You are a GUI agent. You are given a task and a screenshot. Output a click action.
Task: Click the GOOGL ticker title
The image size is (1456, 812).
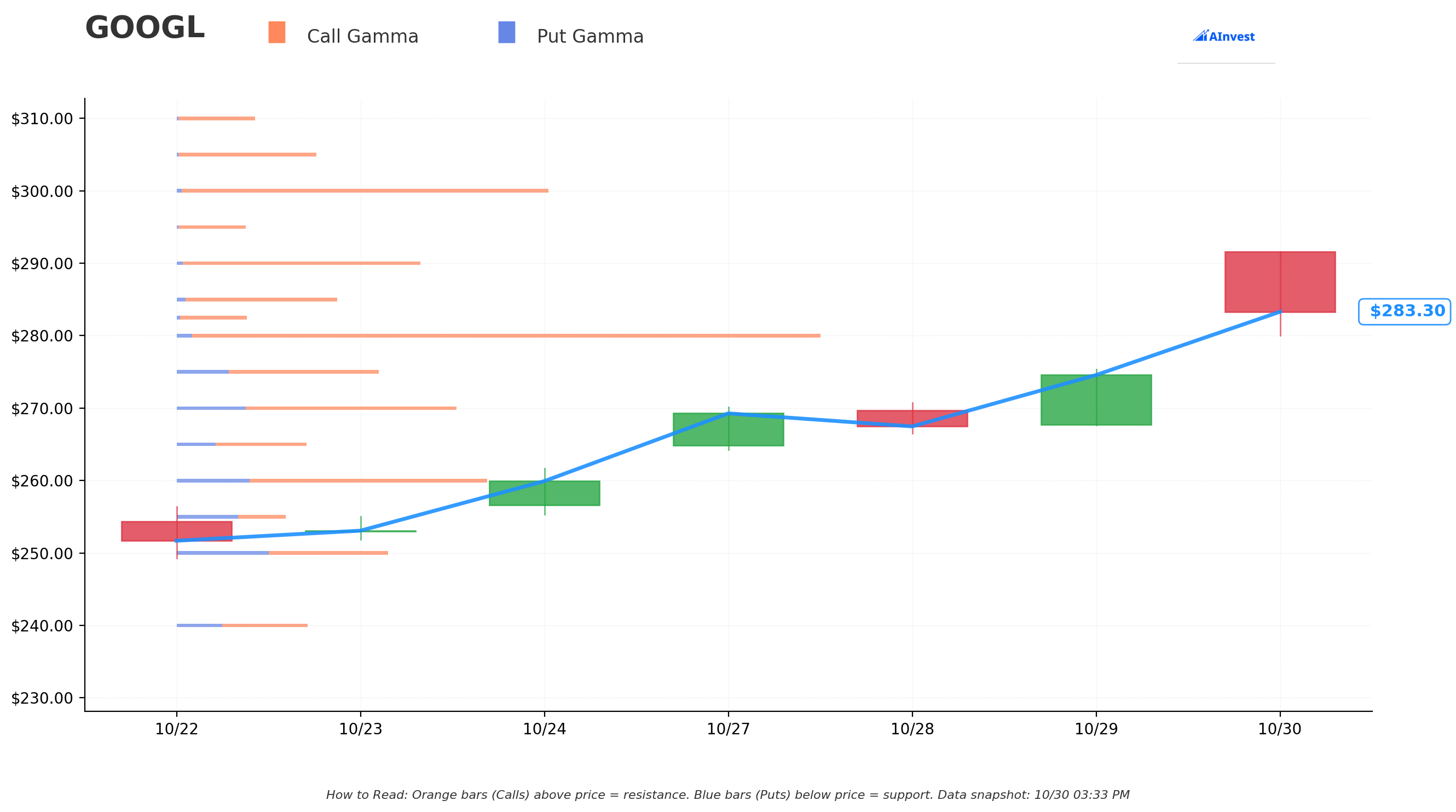[145, 28]
